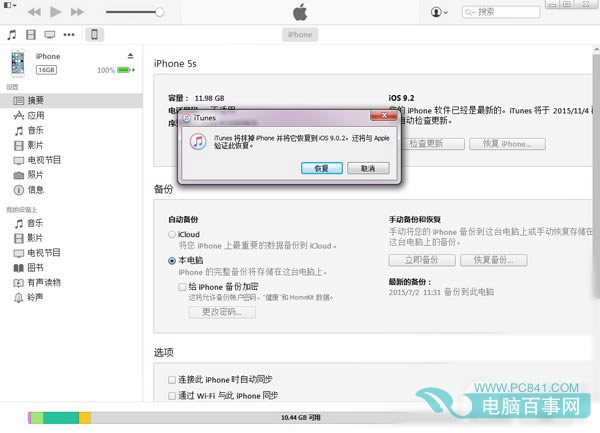Image resolution: width=600 pixels, height=433 pixels.
Task: Click the play button
Action: pyautogui.click(x=56, y=12)
